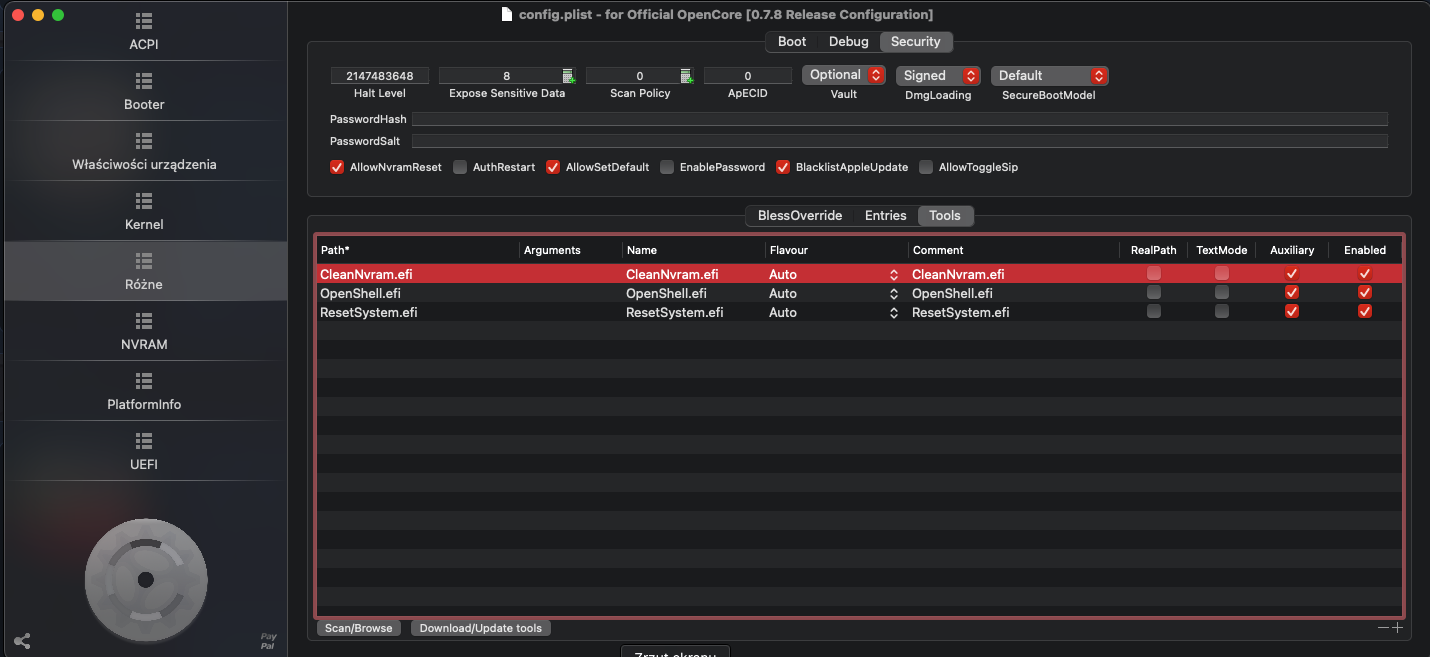This screenshot has height=657, width=1430.
Task: Click the PayPal donate icon
Action: pyautogui.click(x=268, y=641)
